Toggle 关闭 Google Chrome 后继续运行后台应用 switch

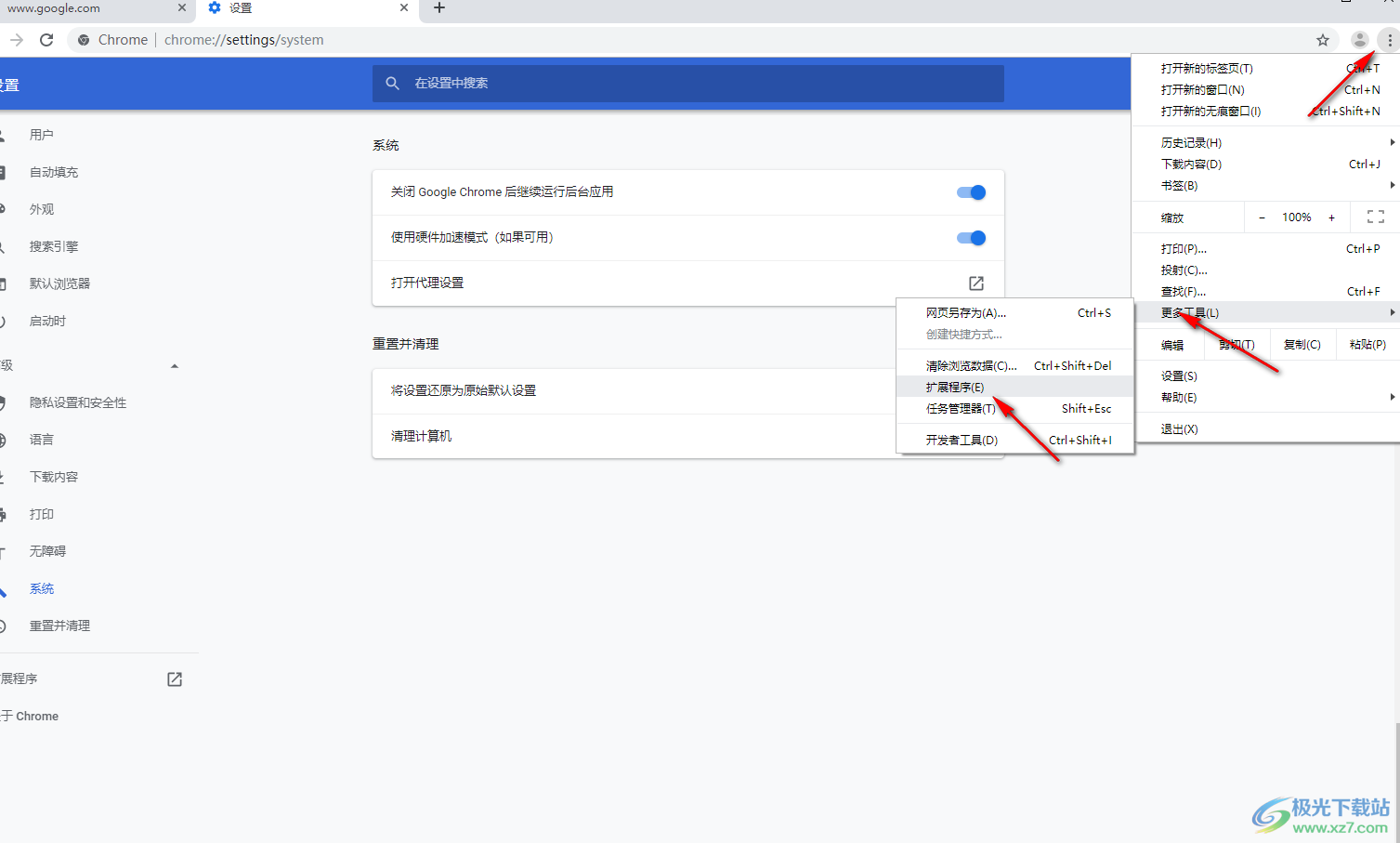(x=971, y=192)
